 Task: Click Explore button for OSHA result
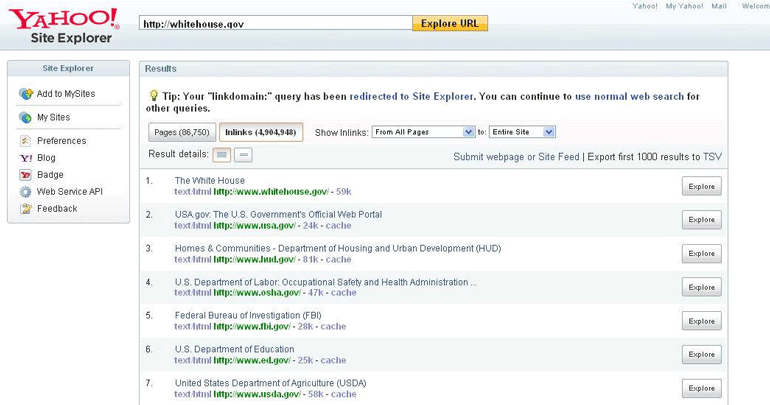[702, 288]
